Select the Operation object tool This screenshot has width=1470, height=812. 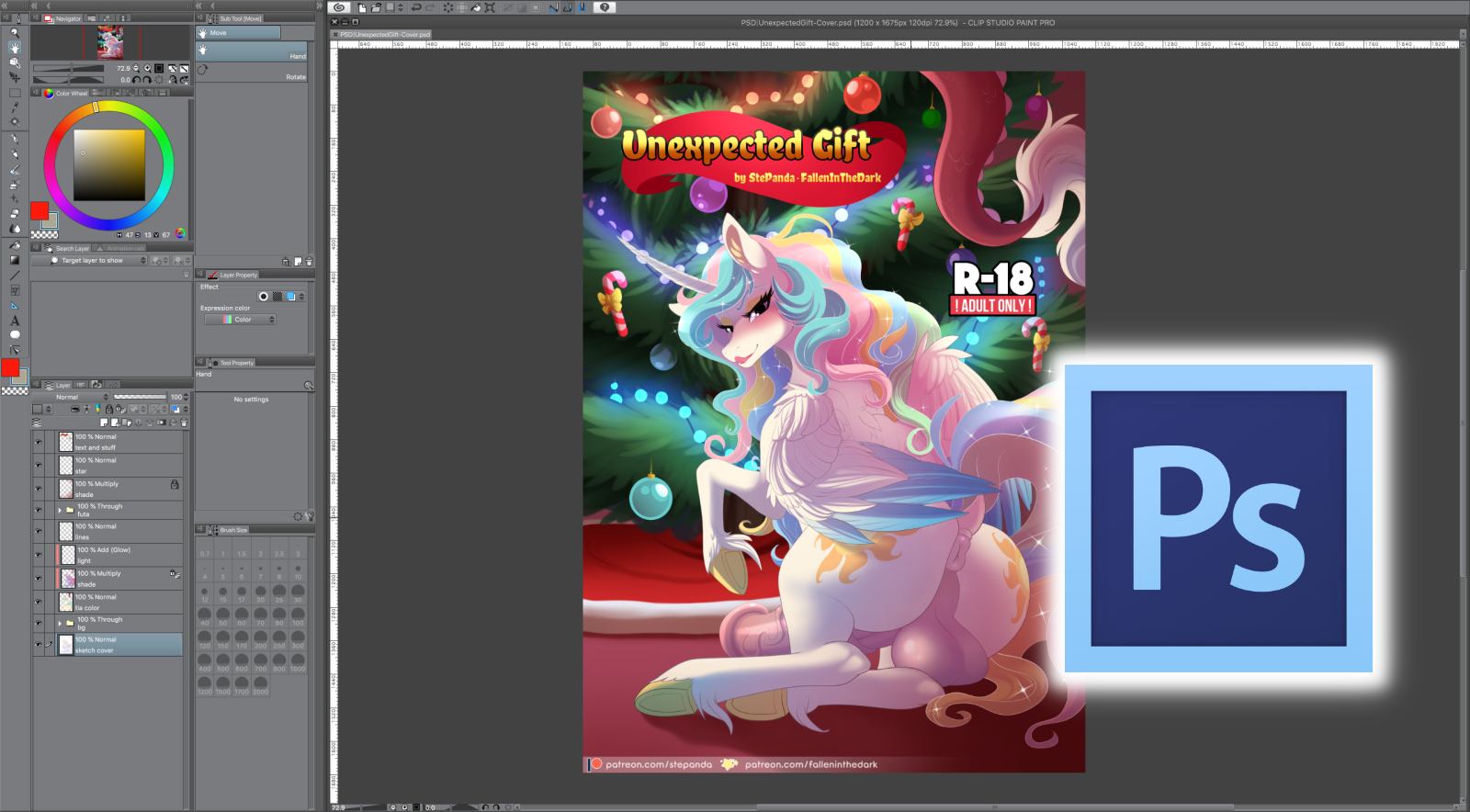[x=15, y=62]
